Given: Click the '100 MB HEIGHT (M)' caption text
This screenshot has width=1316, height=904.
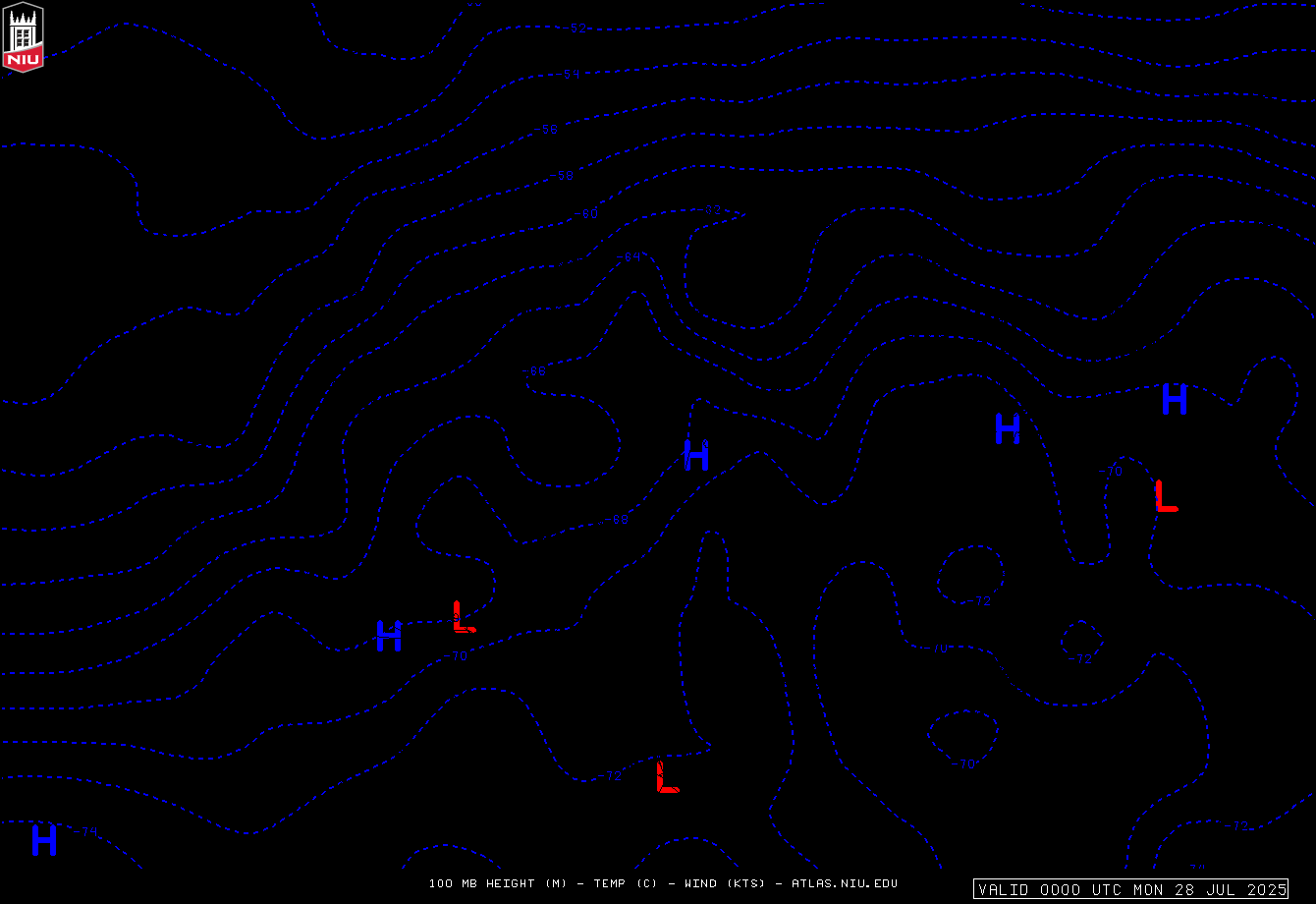Looking at the screenshot, I should tap(498, 883).
